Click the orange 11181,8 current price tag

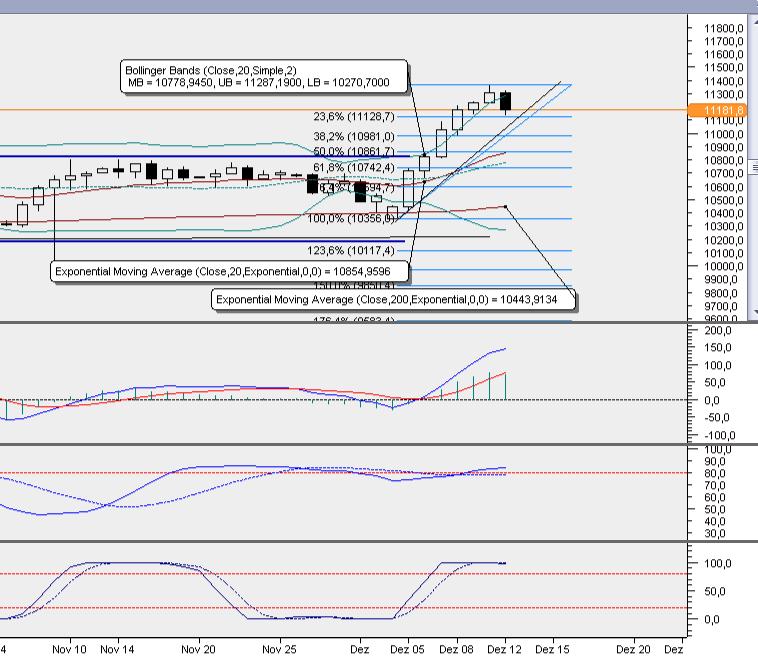(724, 109)
